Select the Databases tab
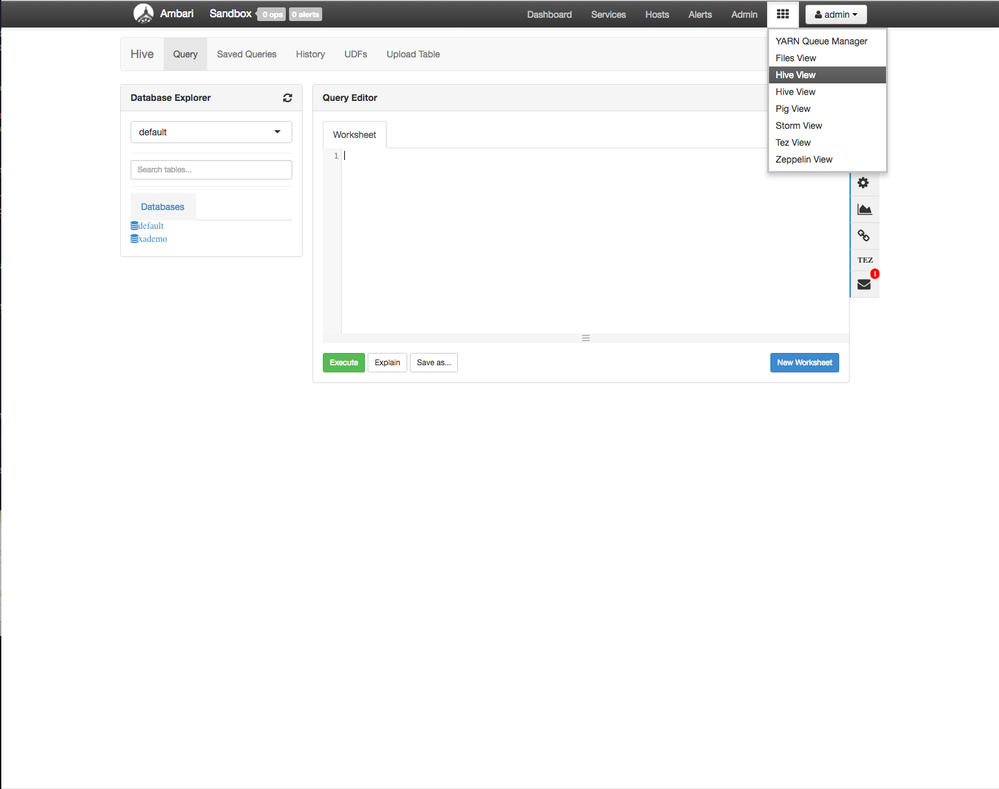The width and height of the screenshot is (999, 789). pyautogui.click(x=162, y=206)
